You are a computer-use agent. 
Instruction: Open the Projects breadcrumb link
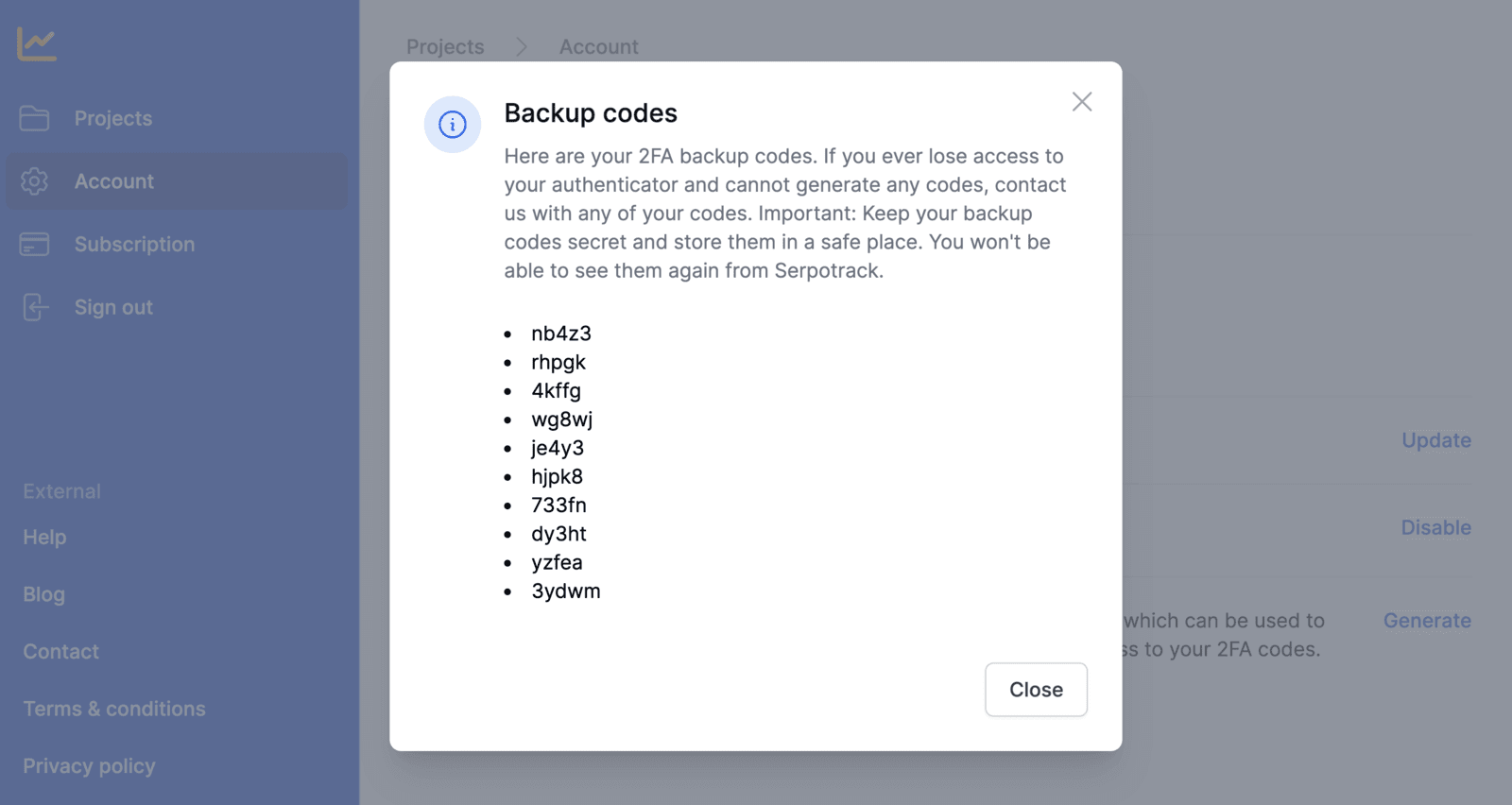point(445,46)
